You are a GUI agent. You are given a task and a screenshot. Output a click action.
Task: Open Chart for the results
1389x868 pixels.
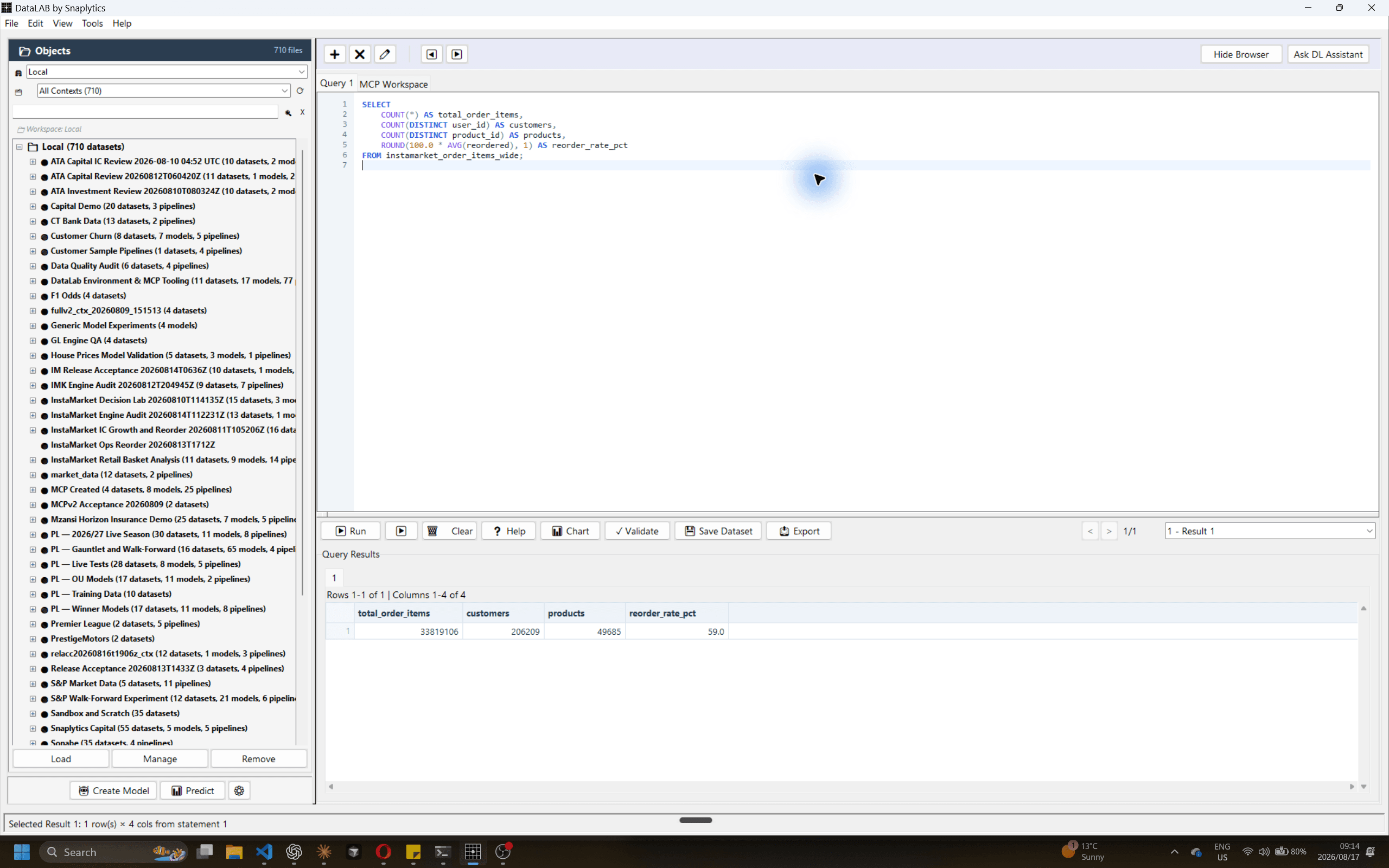coord(570,531)
